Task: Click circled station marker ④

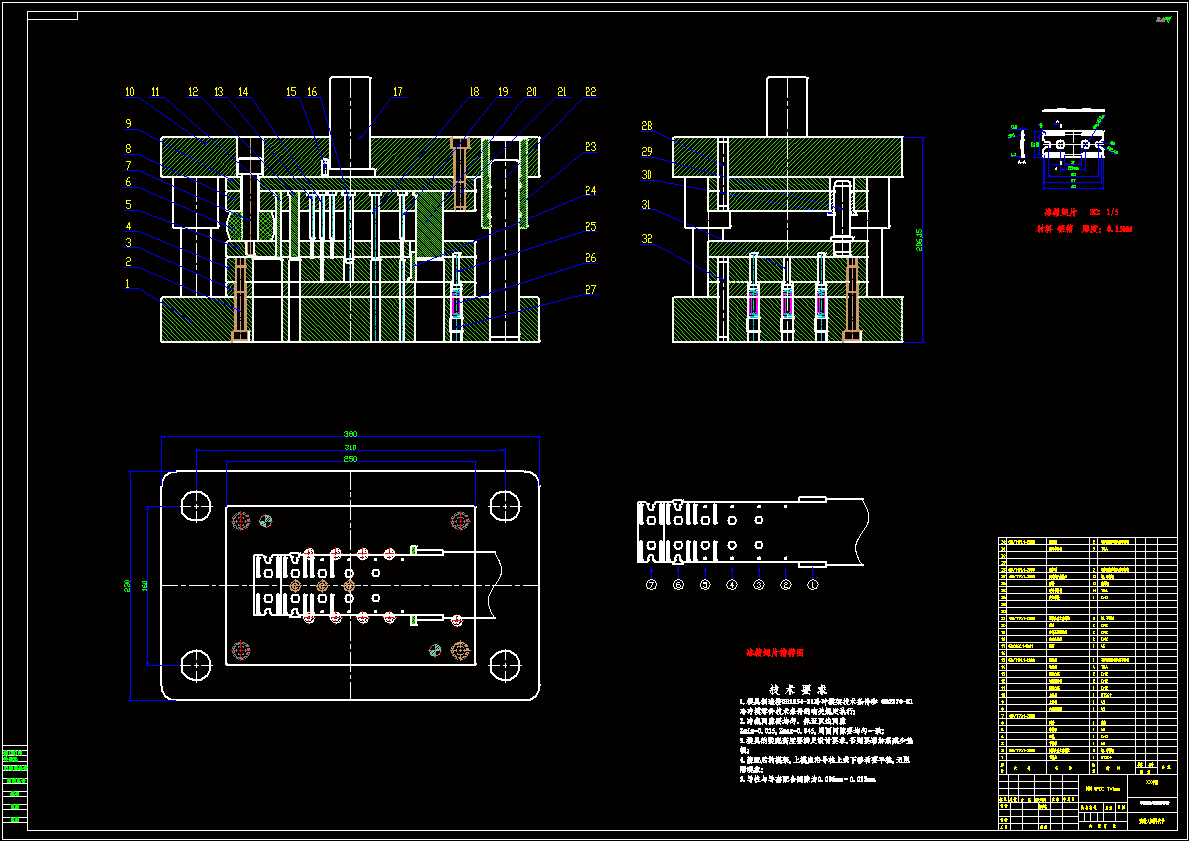Action: 732,585
